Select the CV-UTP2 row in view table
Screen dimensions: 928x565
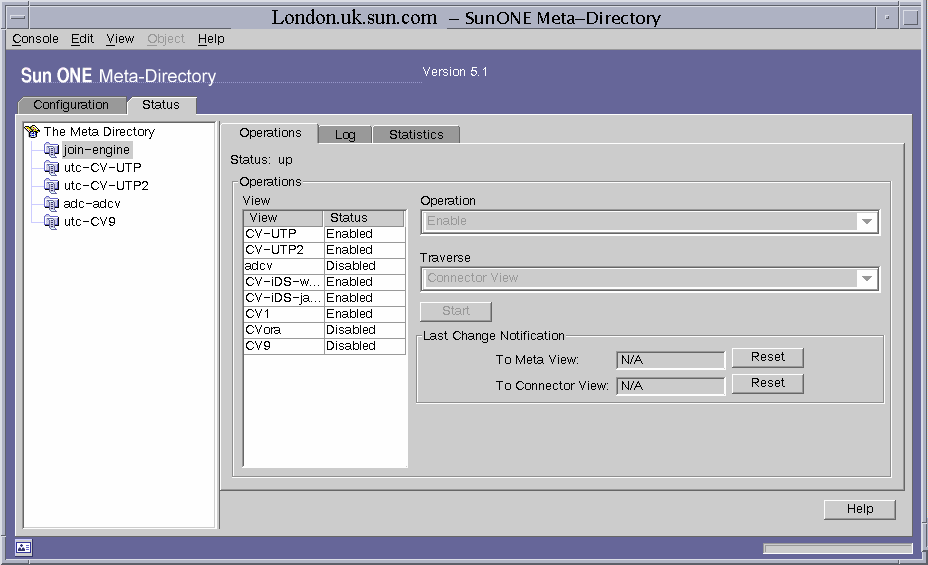pyautogui.click(x=324, y=250)
